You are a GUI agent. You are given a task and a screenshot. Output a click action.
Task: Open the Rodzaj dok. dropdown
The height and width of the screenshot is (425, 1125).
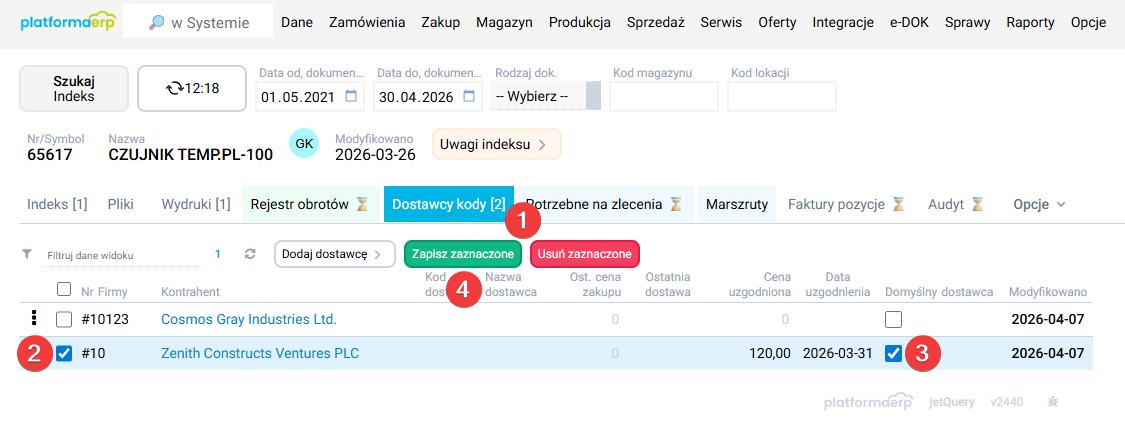546,96
